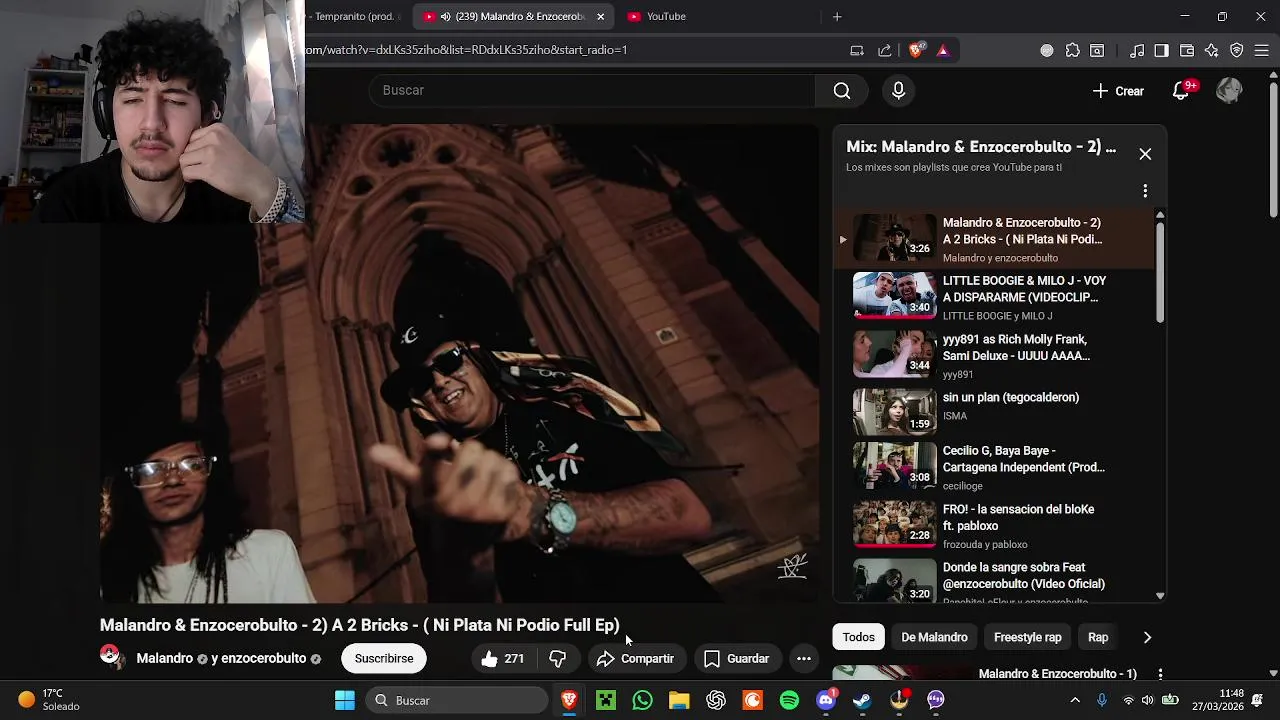Image resolution: width=1280 pixels, height=720 pixels.
Task: Show hidden system tray icons chevron
Action: [1075, 701]
